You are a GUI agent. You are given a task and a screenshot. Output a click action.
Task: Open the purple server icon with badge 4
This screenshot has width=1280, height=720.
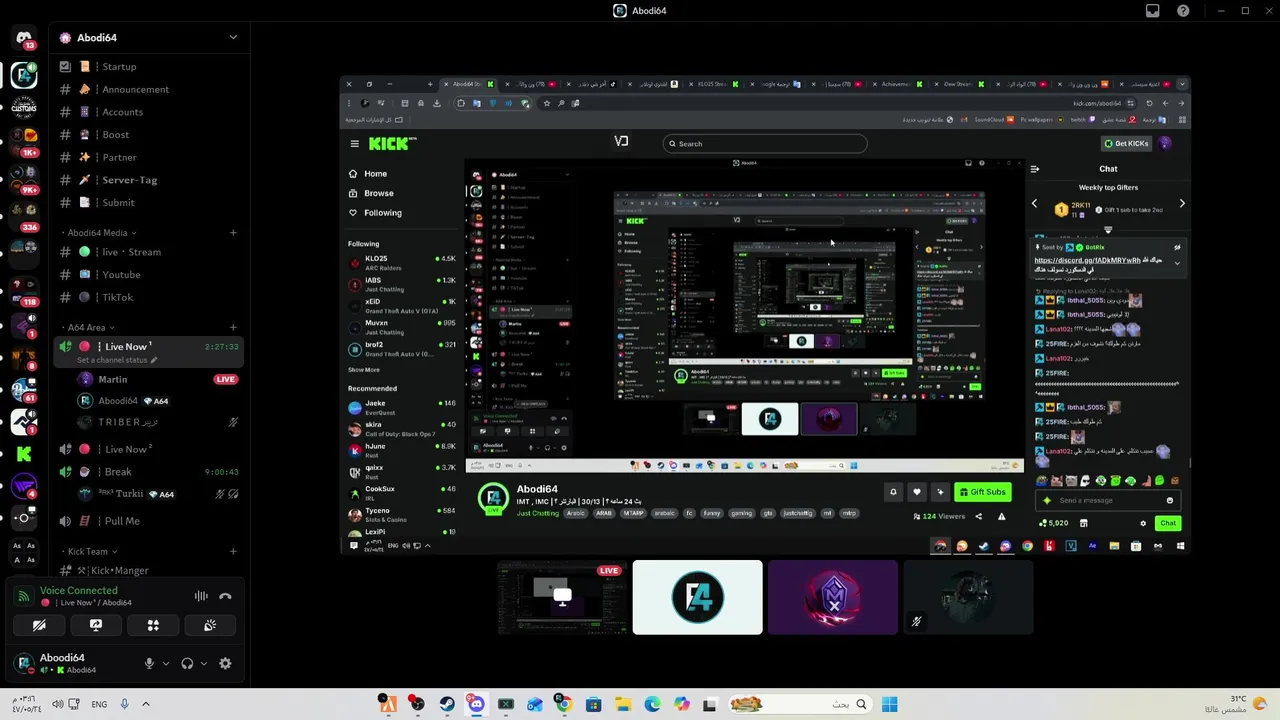(24, 487)
